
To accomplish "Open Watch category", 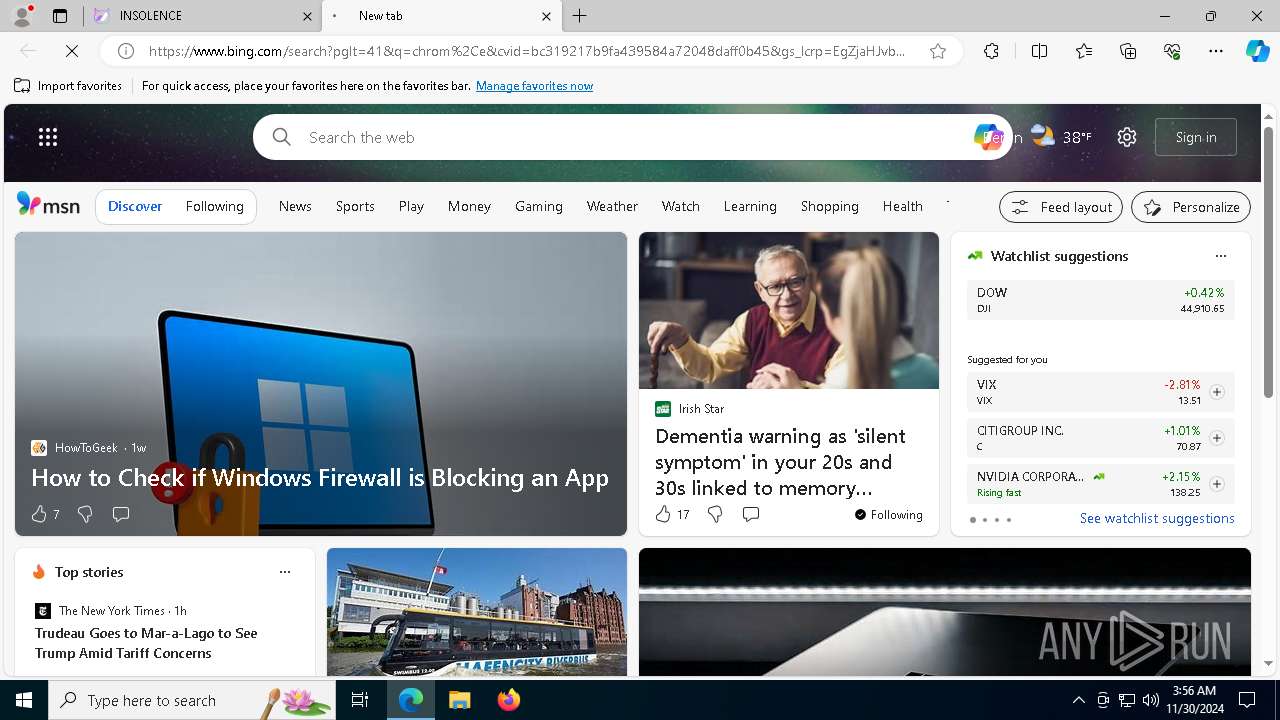I will click(681, 206).
